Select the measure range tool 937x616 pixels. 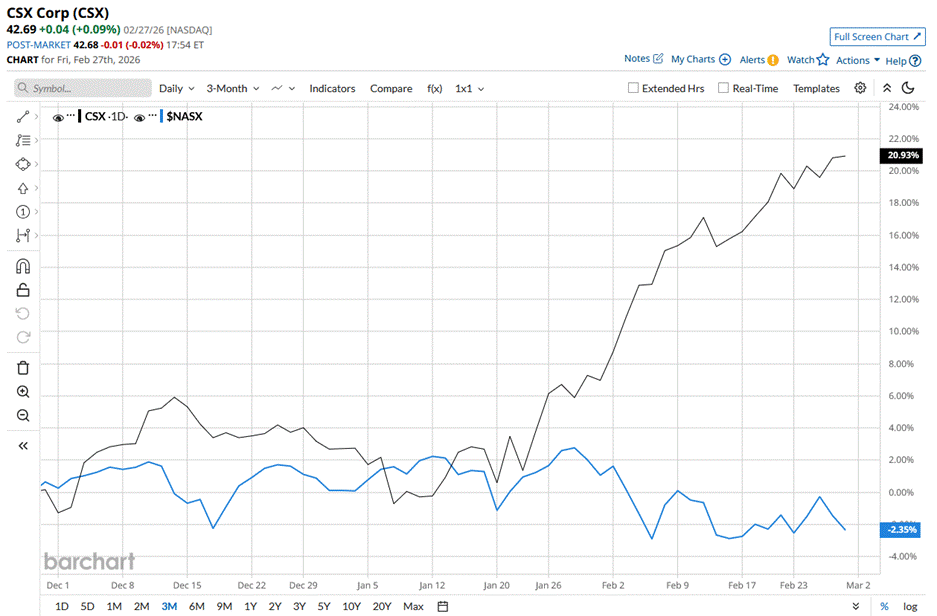[x=23, y=235]
